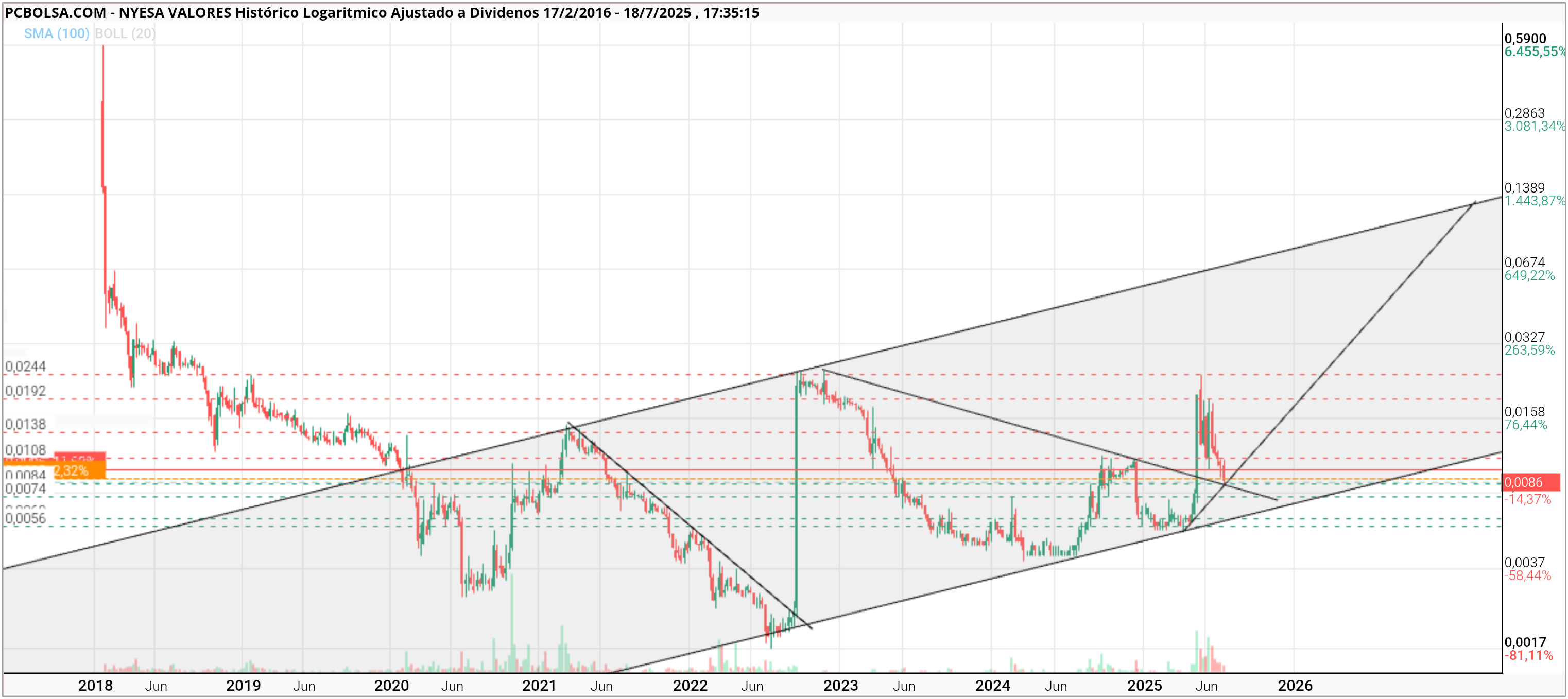Click the Jun marker after 2024
This screenshot has height=699, width=1568.
(x=1056, y=686)
